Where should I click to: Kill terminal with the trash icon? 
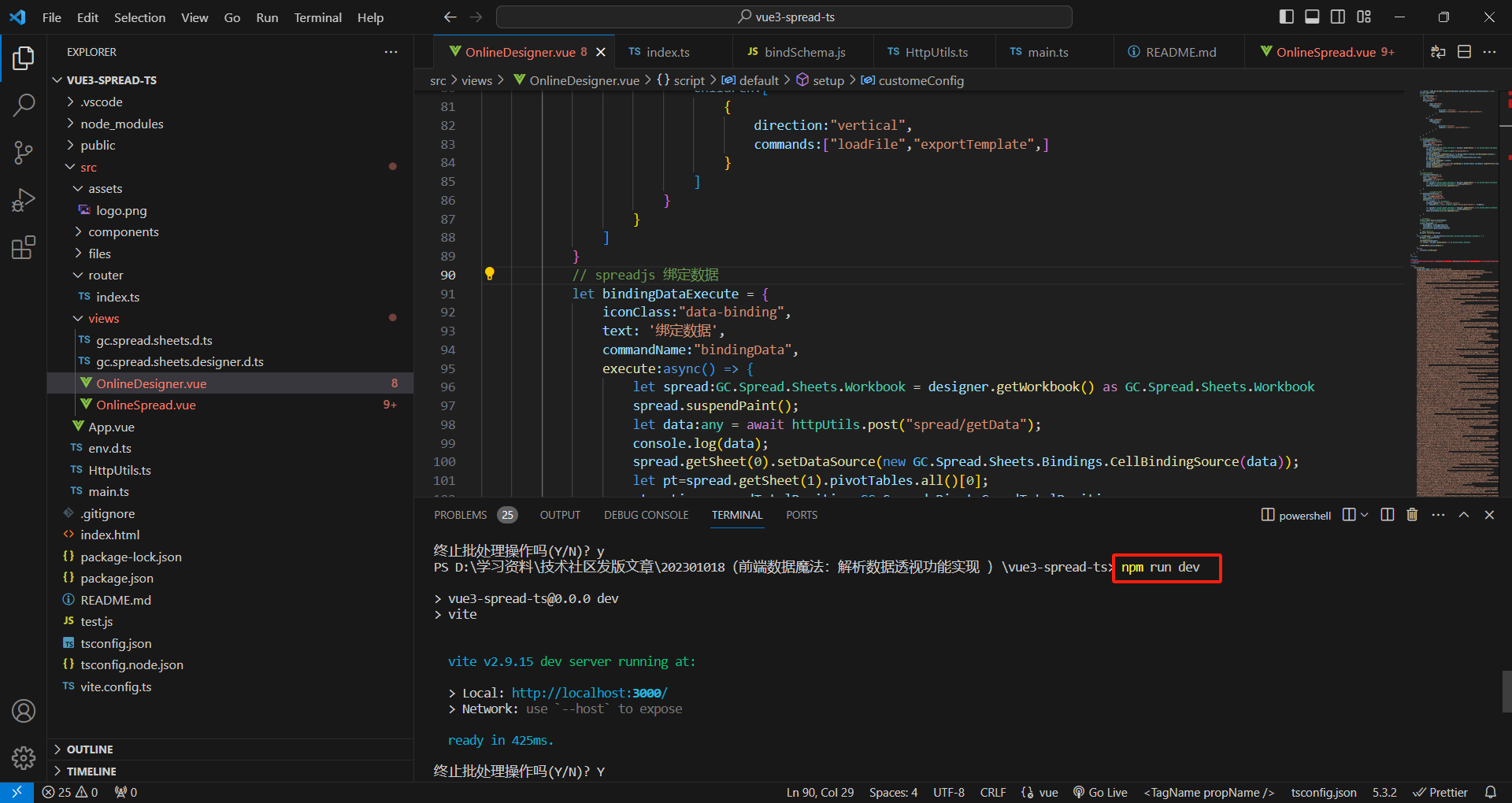tap(1412, 515)
